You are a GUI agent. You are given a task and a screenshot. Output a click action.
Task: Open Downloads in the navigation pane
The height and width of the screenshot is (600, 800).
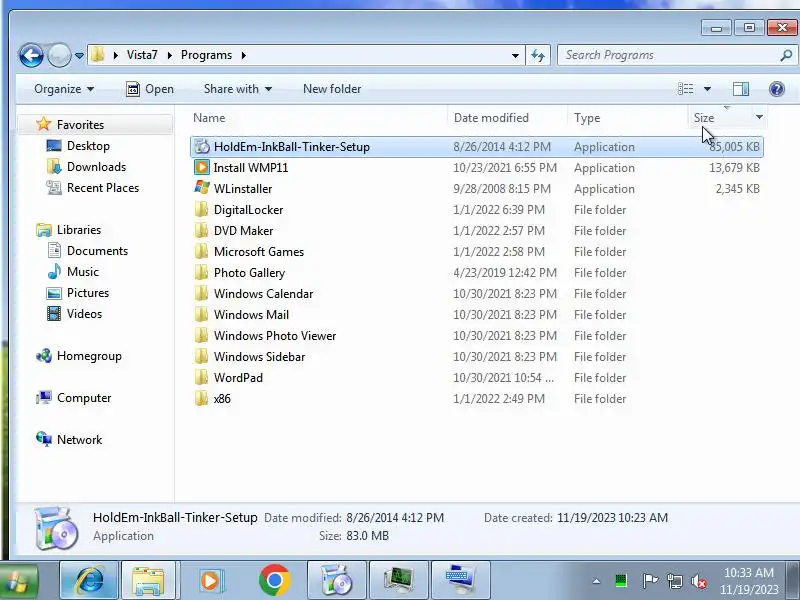click(x=96, y=167)
